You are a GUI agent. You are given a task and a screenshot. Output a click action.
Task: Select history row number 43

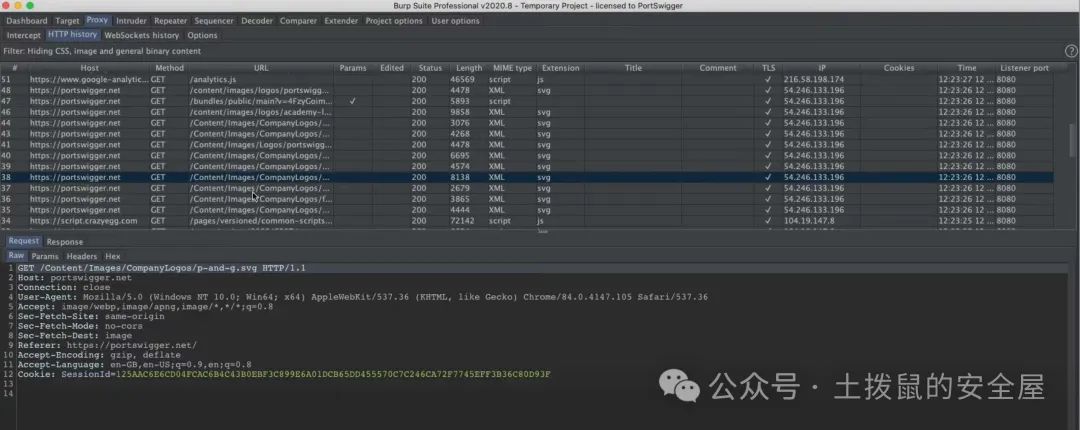tap(526, 134)
